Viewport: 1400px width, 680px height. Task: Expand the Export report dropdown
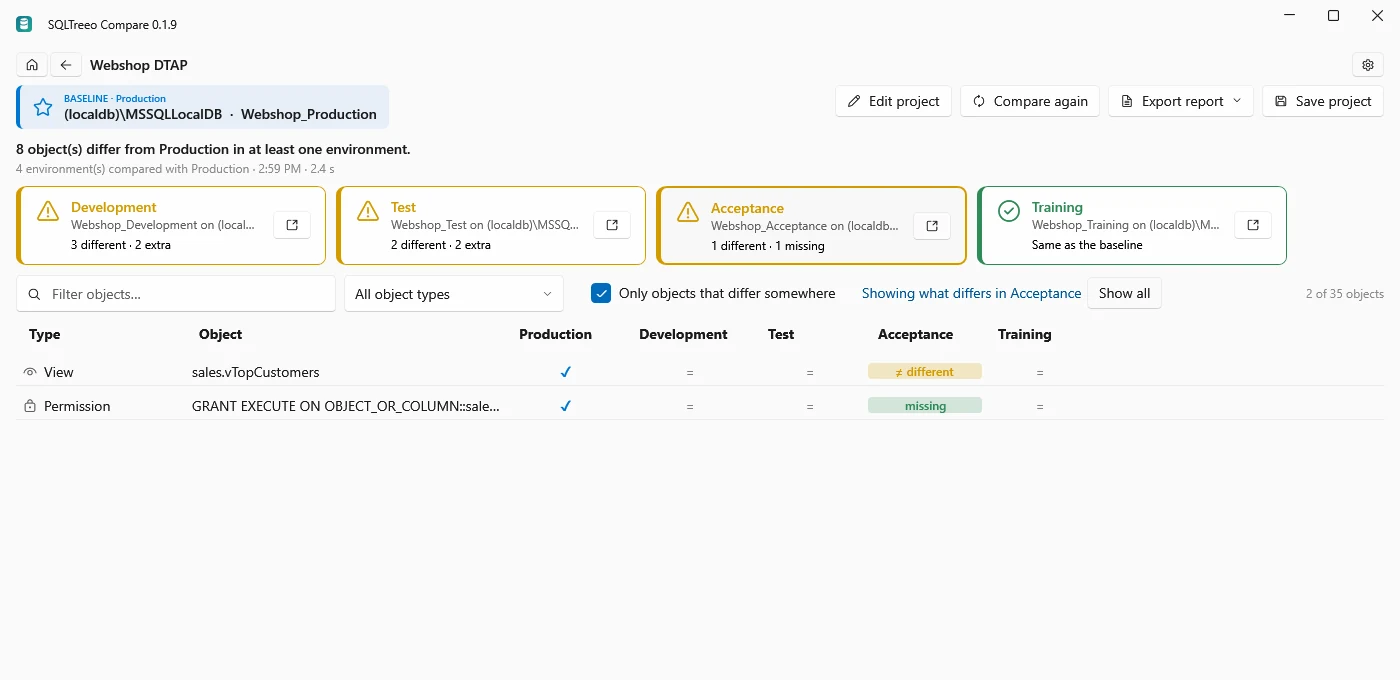pyautogui.click(x=1181, y=101)
